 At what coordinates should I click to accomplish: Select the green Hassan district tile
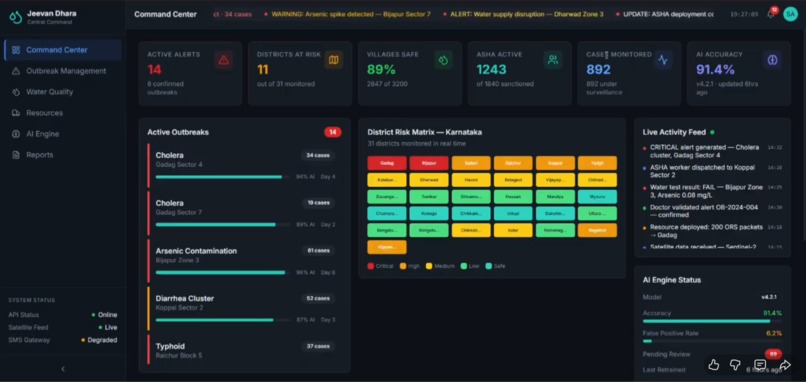click(x=513, y=197)
